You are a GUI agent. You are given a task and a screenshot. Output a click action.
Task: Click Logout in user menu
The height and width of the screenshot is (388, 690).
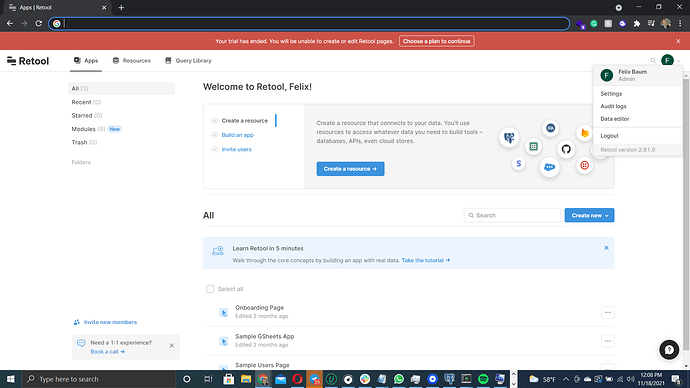[x=609, y=135]
